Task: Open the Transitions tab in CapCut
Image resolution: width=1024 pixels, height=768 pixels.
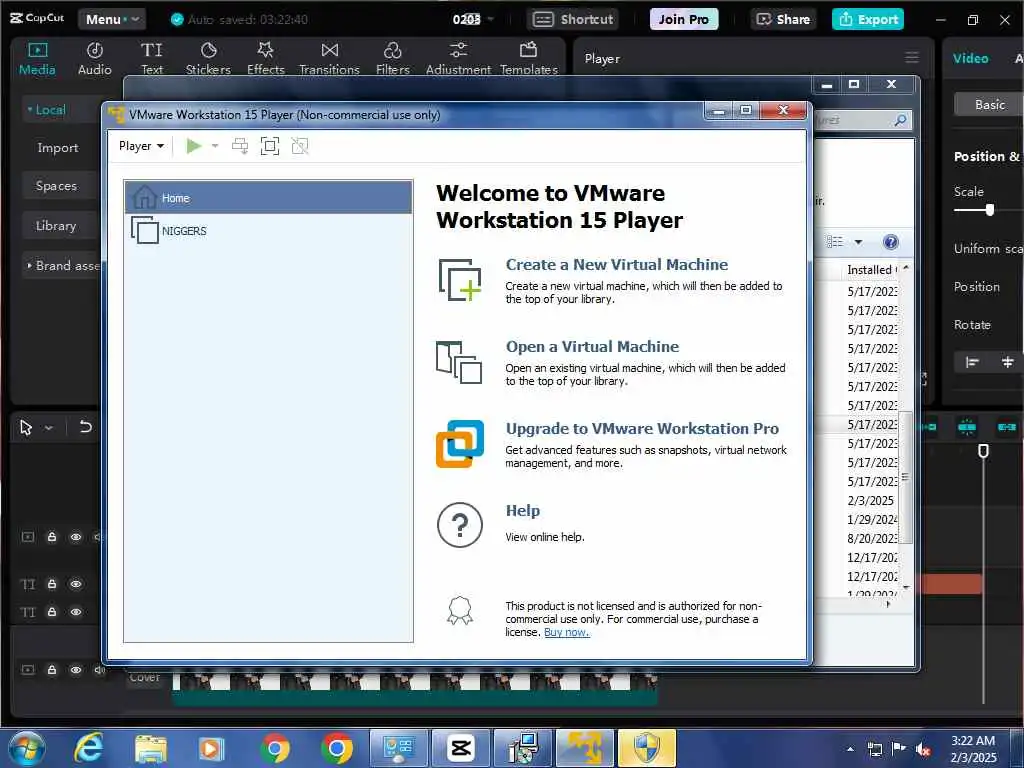Action: [329, 59]
